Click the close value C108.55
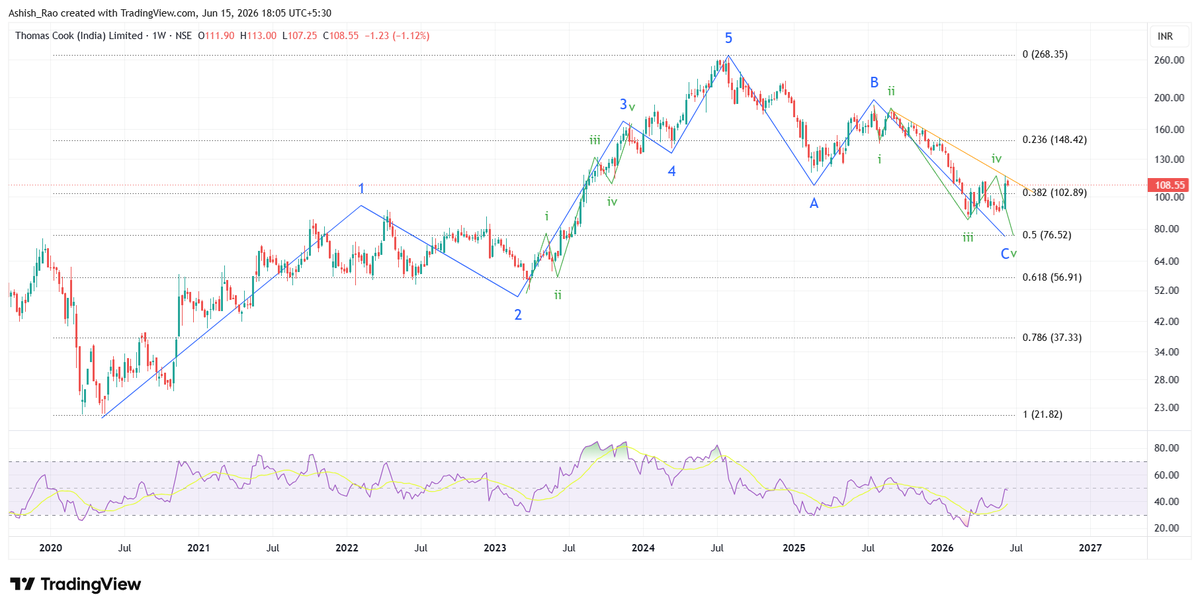1200x609 pixels. [x=340, y=36]
